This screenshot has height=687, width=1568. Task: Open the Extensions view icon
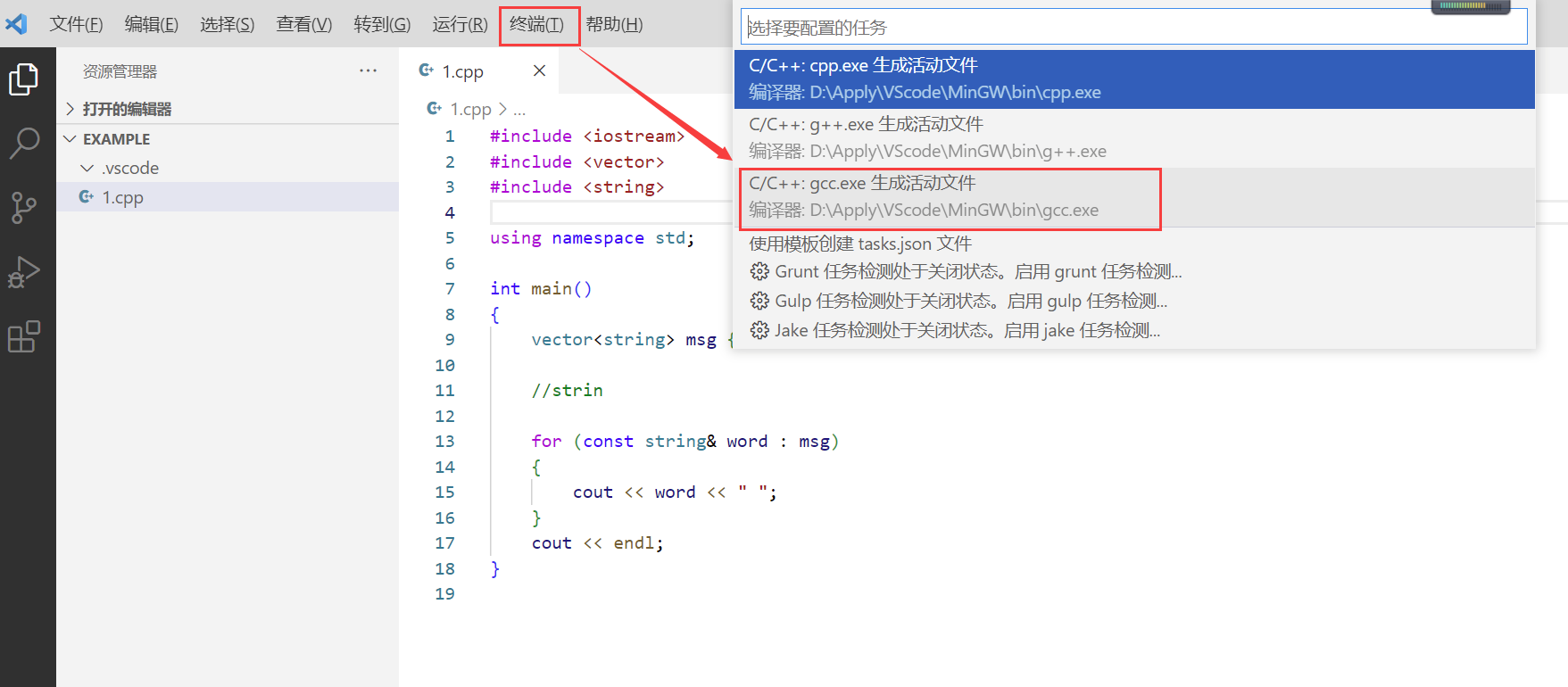tap(24, 336)
